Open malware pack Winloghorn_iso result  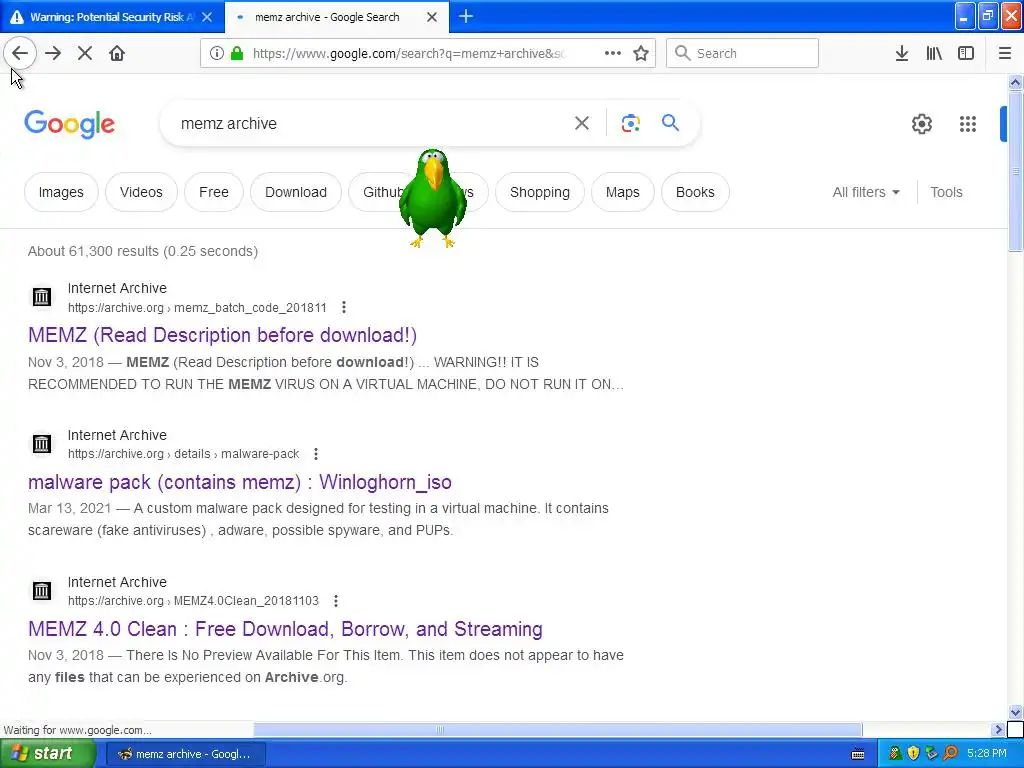tap(240, 482)
